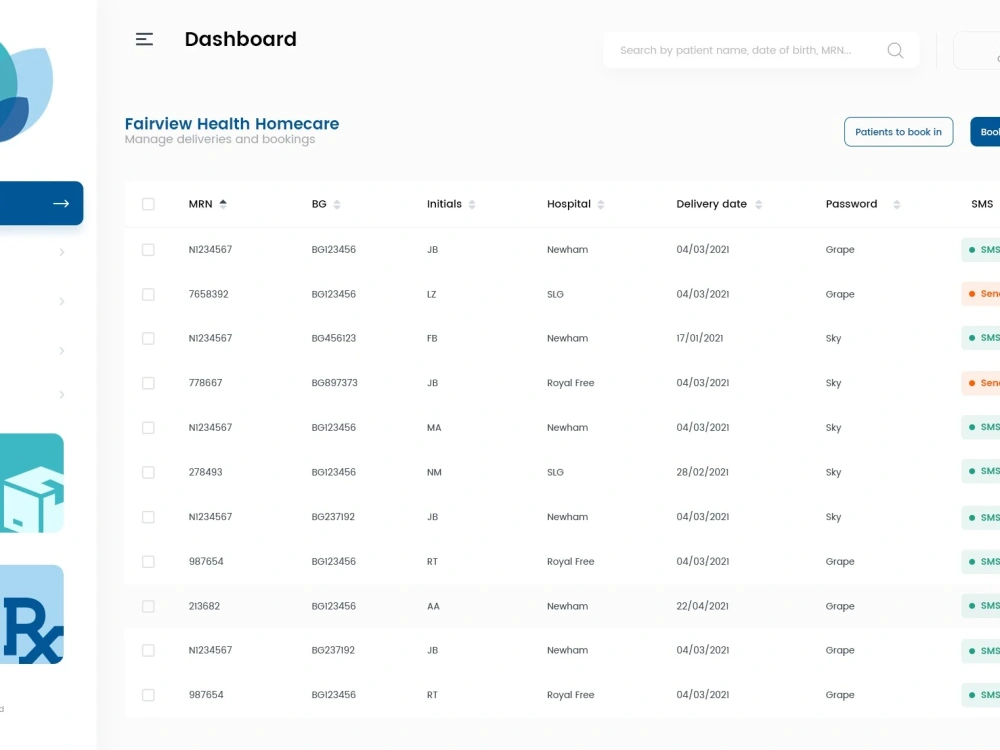Open the Rx prescription tile
The height and width of the screenshot is (750, 1000).
(x=31, y=614)
